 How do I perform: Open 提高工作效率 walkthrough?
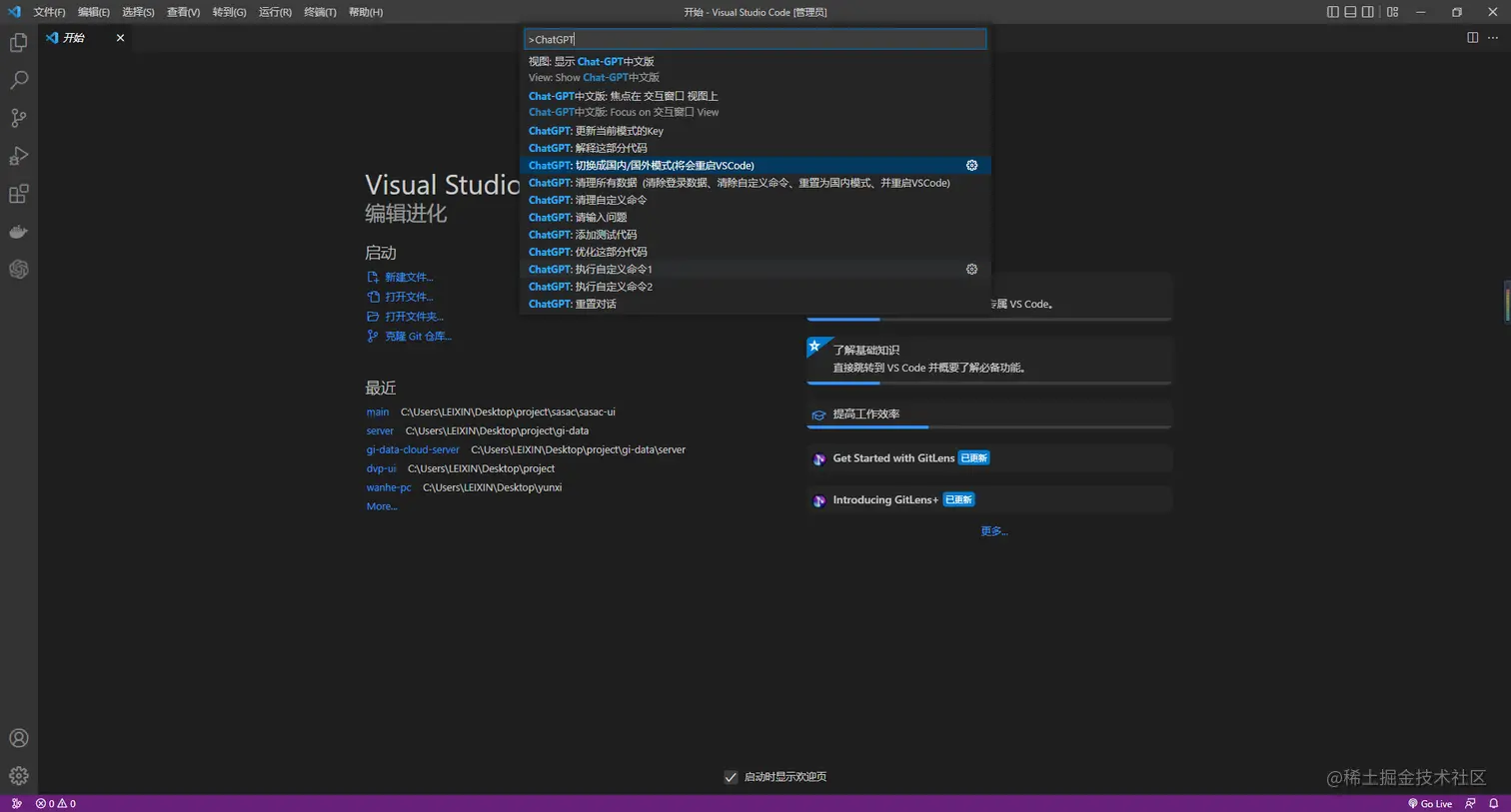[989, 414]
